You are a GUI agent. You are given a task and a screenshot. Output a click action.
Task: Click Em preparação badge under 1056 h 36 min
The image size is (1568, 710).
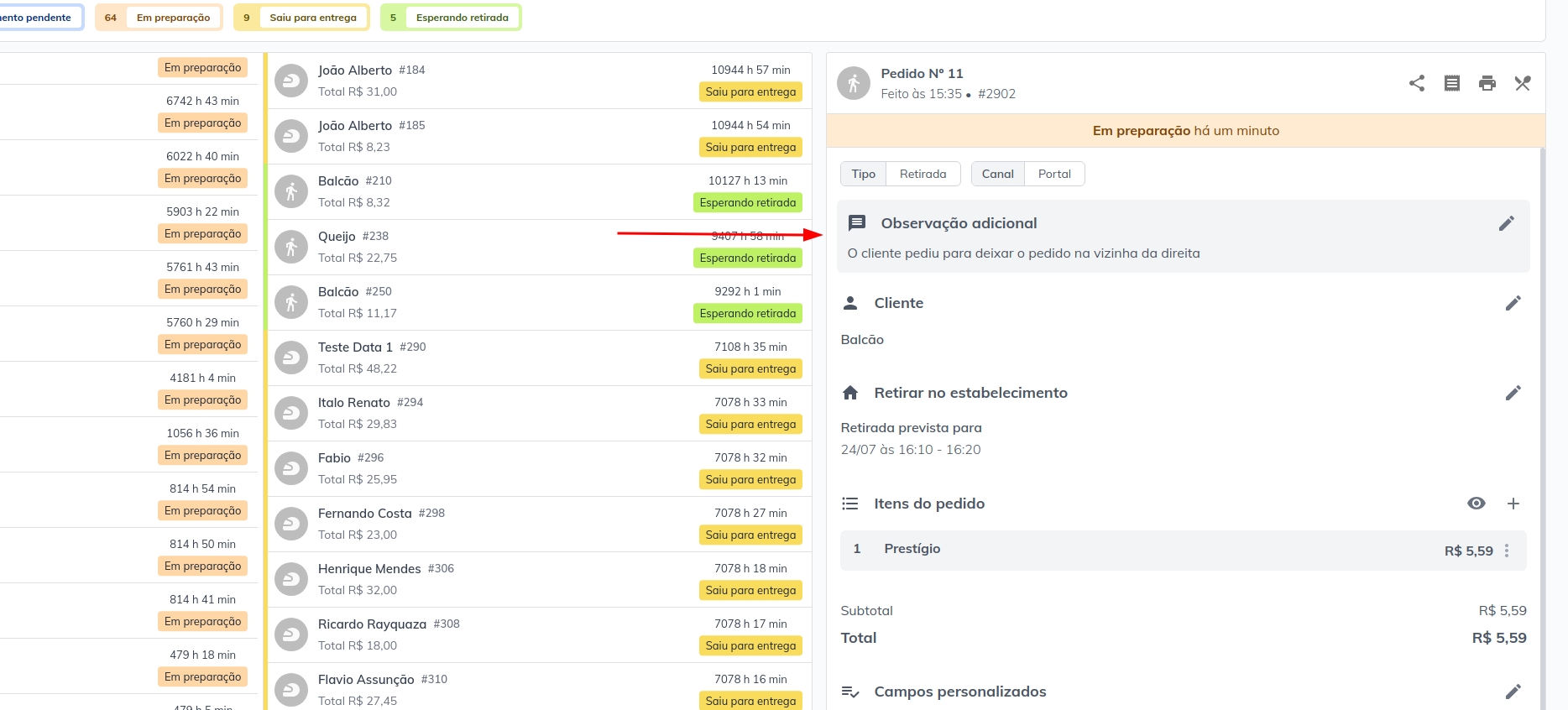(202, 456)
